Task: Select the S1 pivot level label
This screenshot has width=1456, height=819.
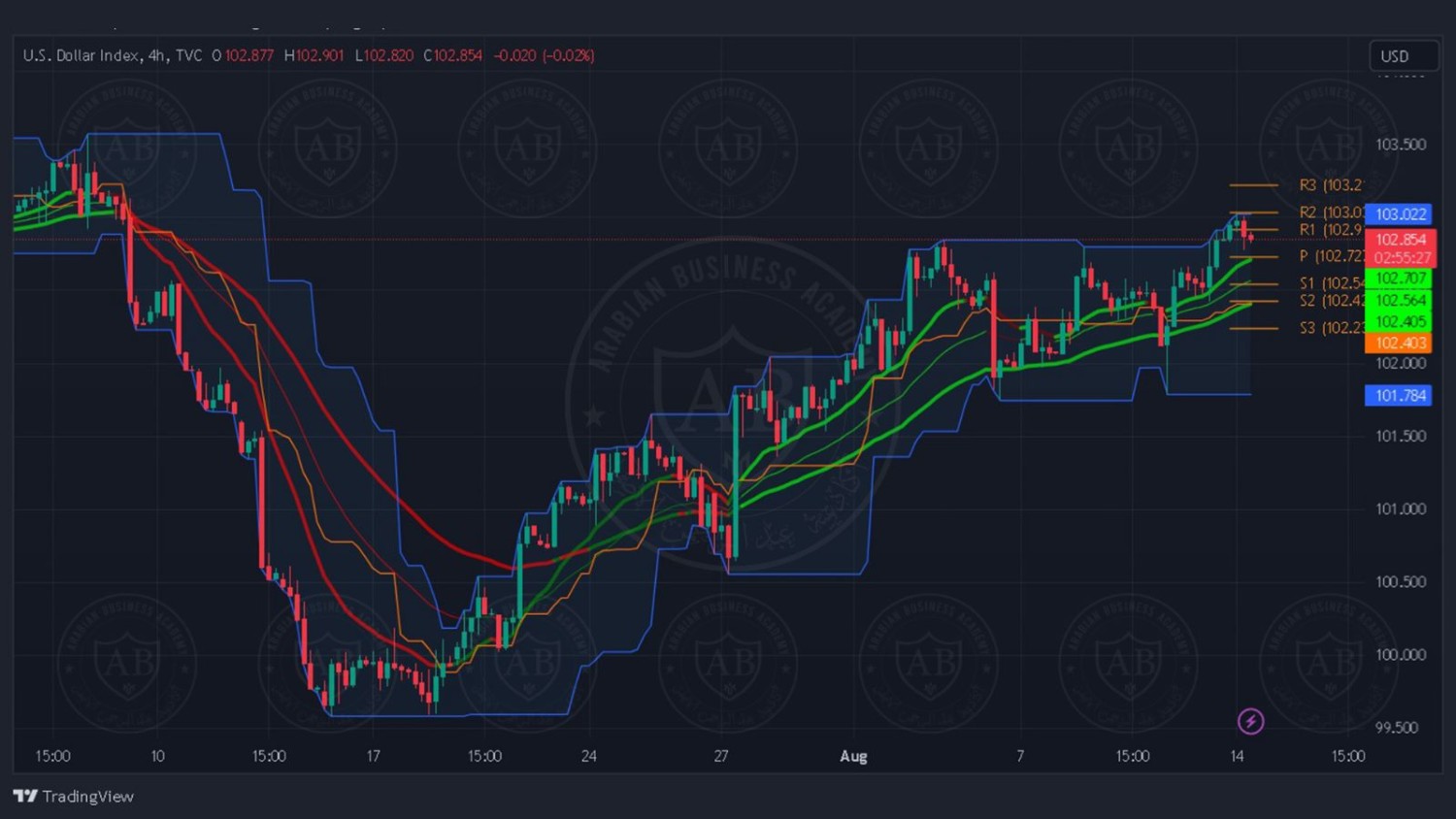Action: pyautogui.click(x=1331, y=283)
